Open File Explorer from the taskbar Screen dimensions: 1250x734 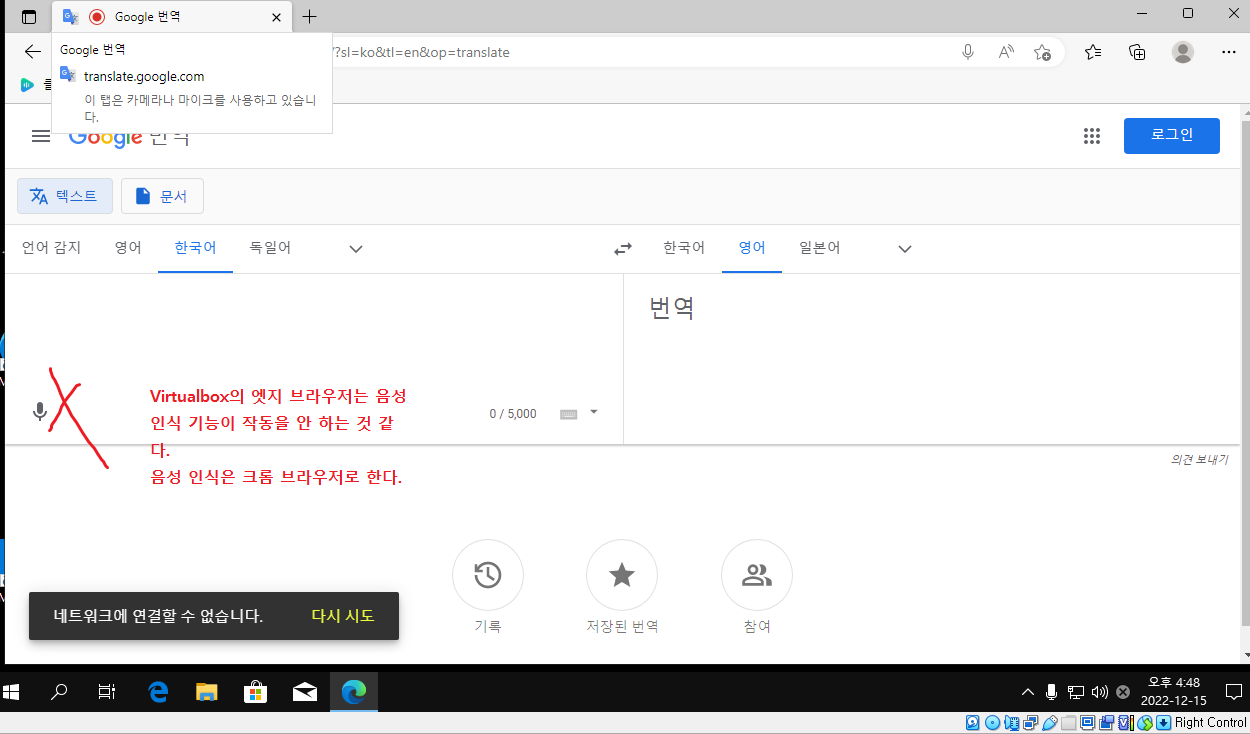point(207,691)
